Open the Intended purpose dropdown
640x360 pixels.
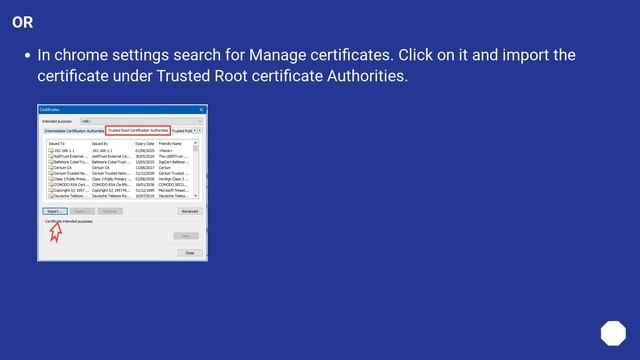141,121
